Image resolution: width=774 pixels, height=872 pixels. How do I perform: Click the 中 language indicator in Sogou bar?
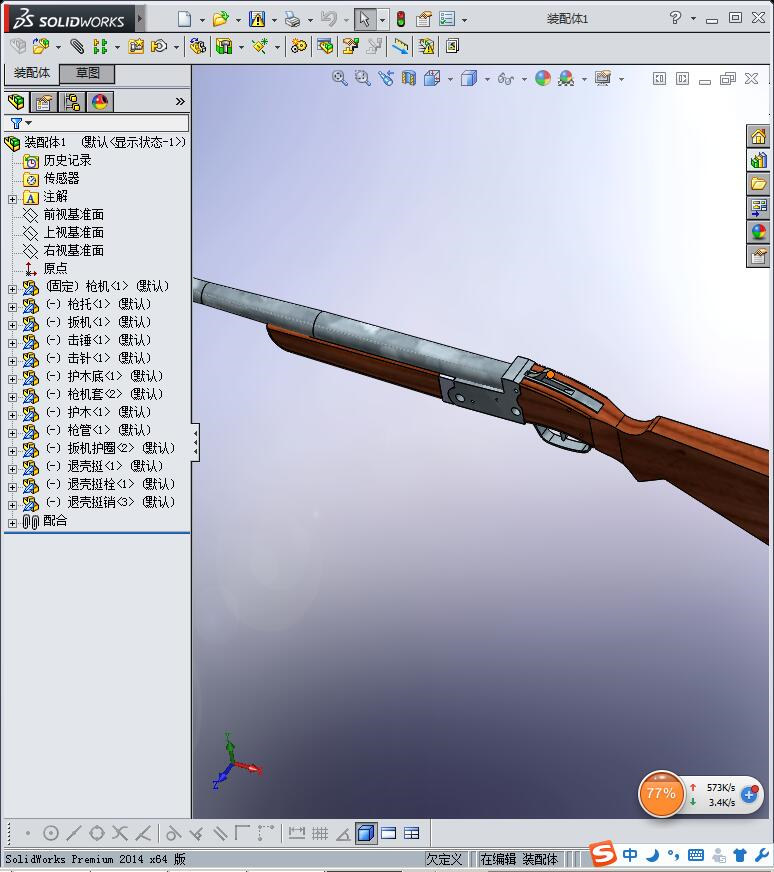pyautogui.click(x=629, y=855)
